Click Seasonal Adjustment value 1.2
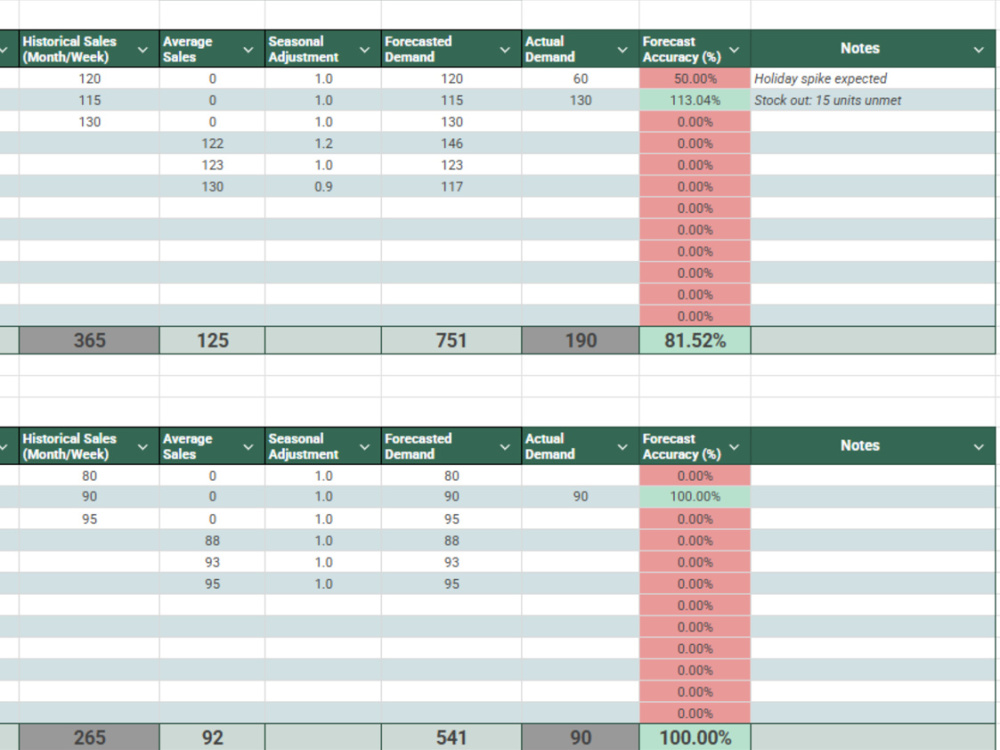 coord(323,143)
